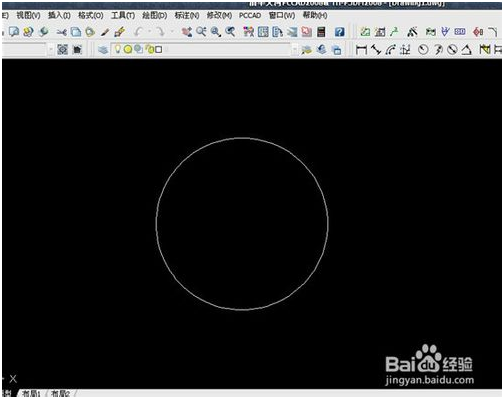Open the Layer Properties Manager icon

(x=103, y=50)
